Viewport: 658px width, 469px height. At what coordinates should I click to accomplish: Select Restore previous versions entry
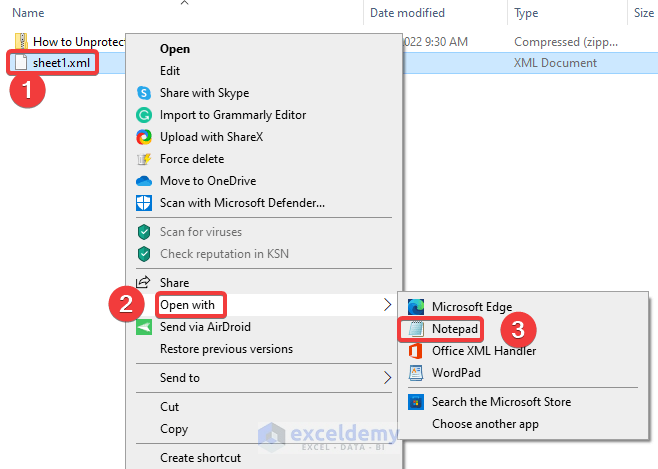226,349
